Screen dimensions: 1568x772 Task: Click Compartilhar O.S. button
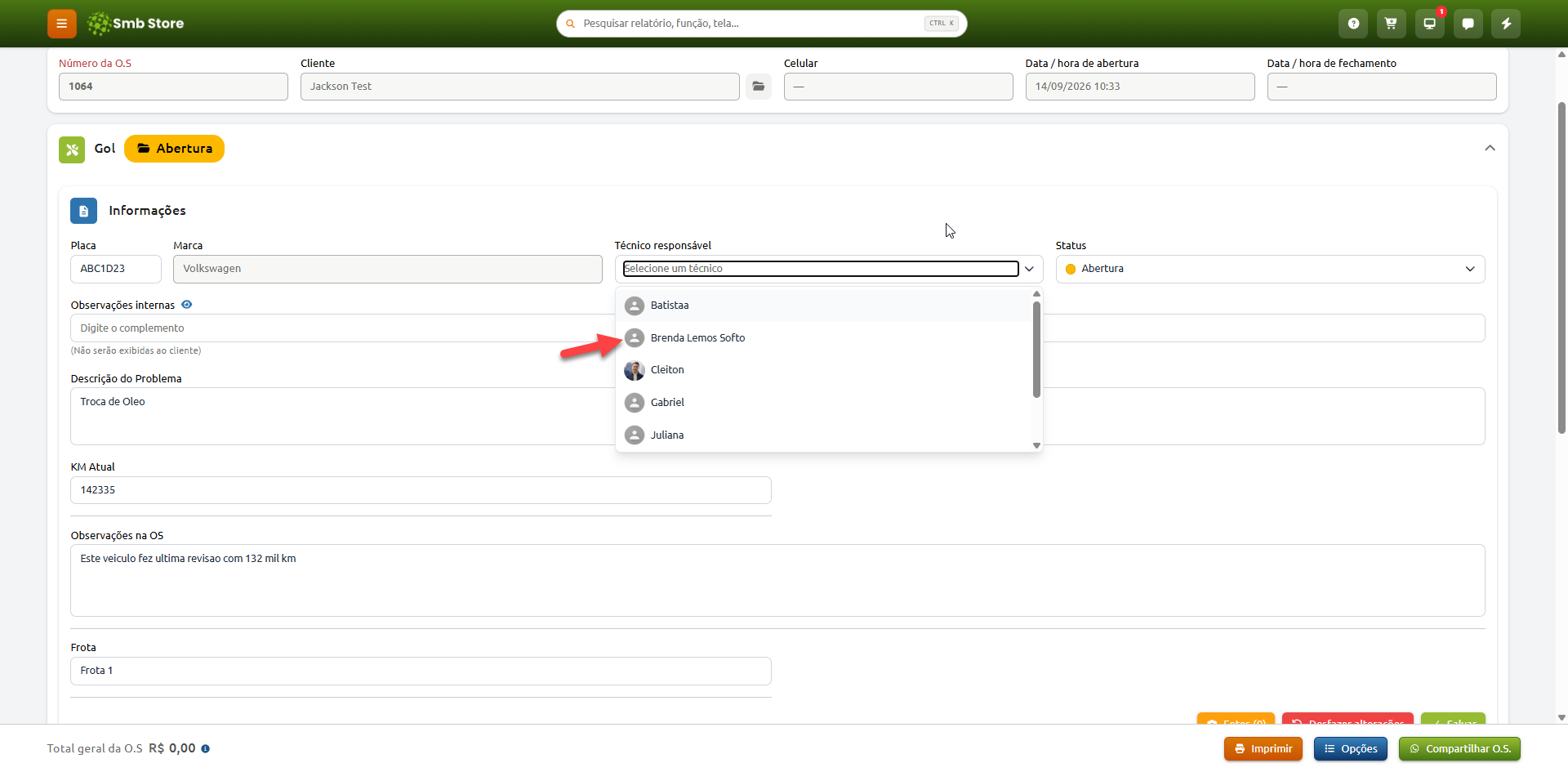pyautogui.click(x=1459, y=749)
